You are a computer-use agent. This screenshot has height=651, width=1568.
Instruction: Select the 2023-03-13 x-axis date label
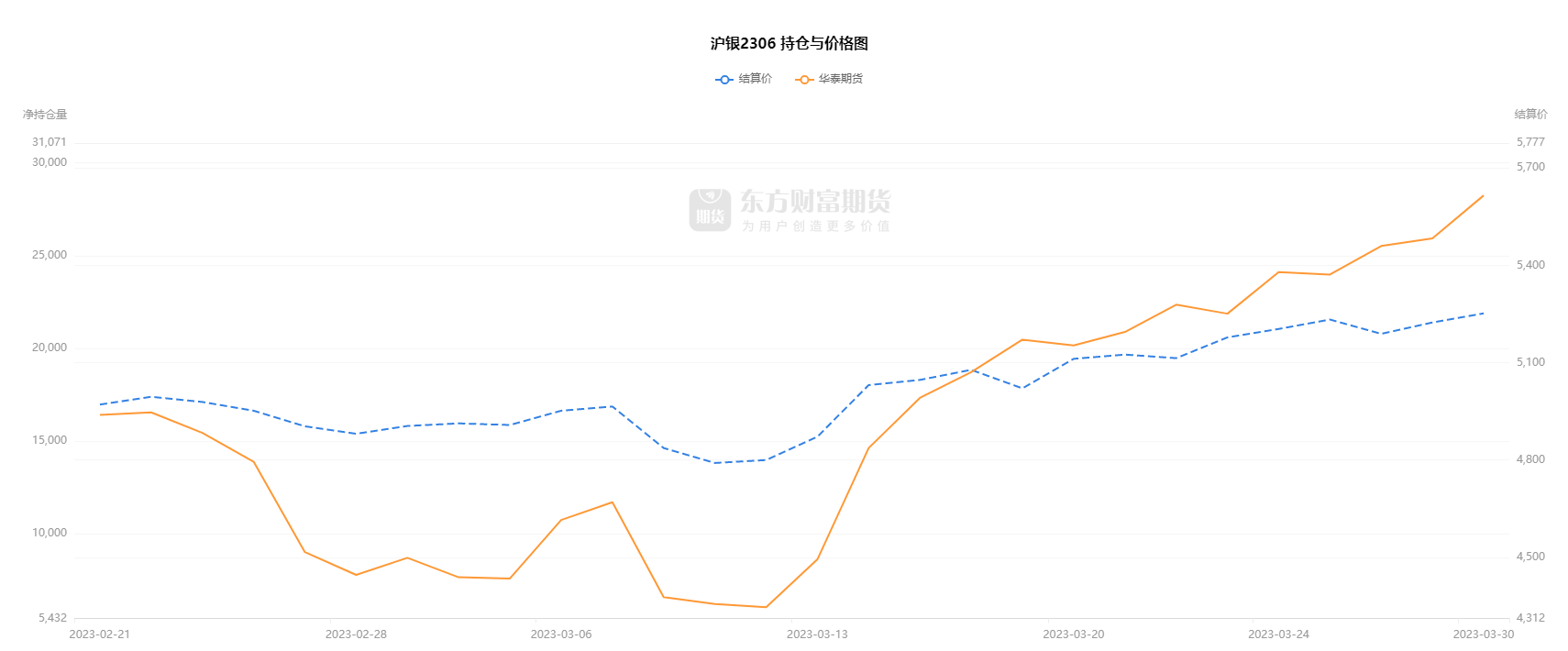pos(817,634)
